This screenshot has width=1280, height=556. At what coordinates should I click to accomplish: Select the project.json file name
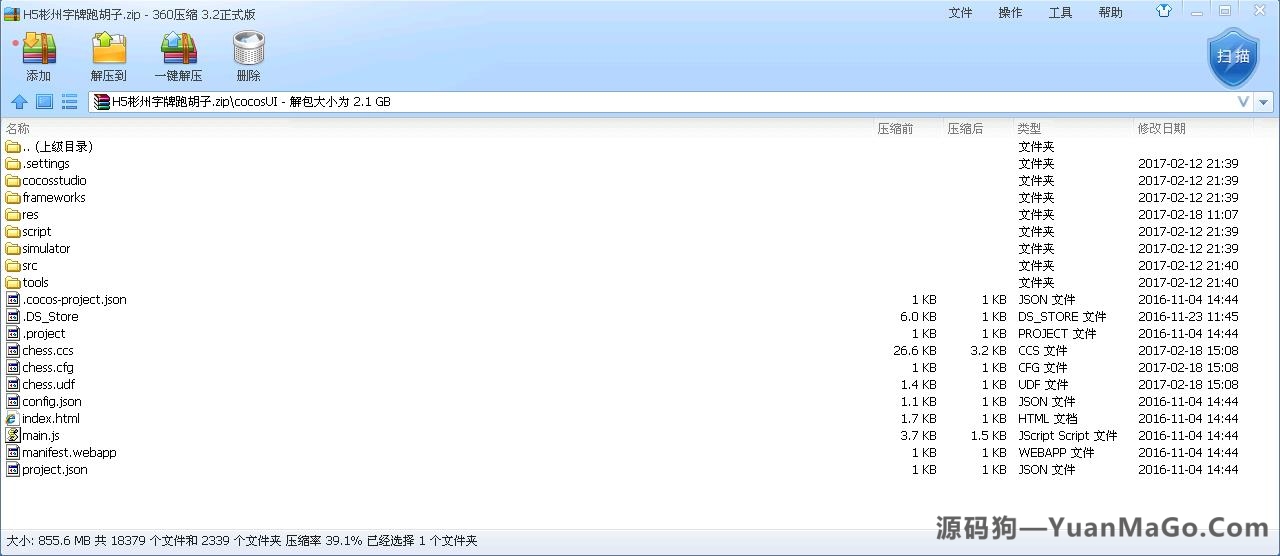click(55, 469)
